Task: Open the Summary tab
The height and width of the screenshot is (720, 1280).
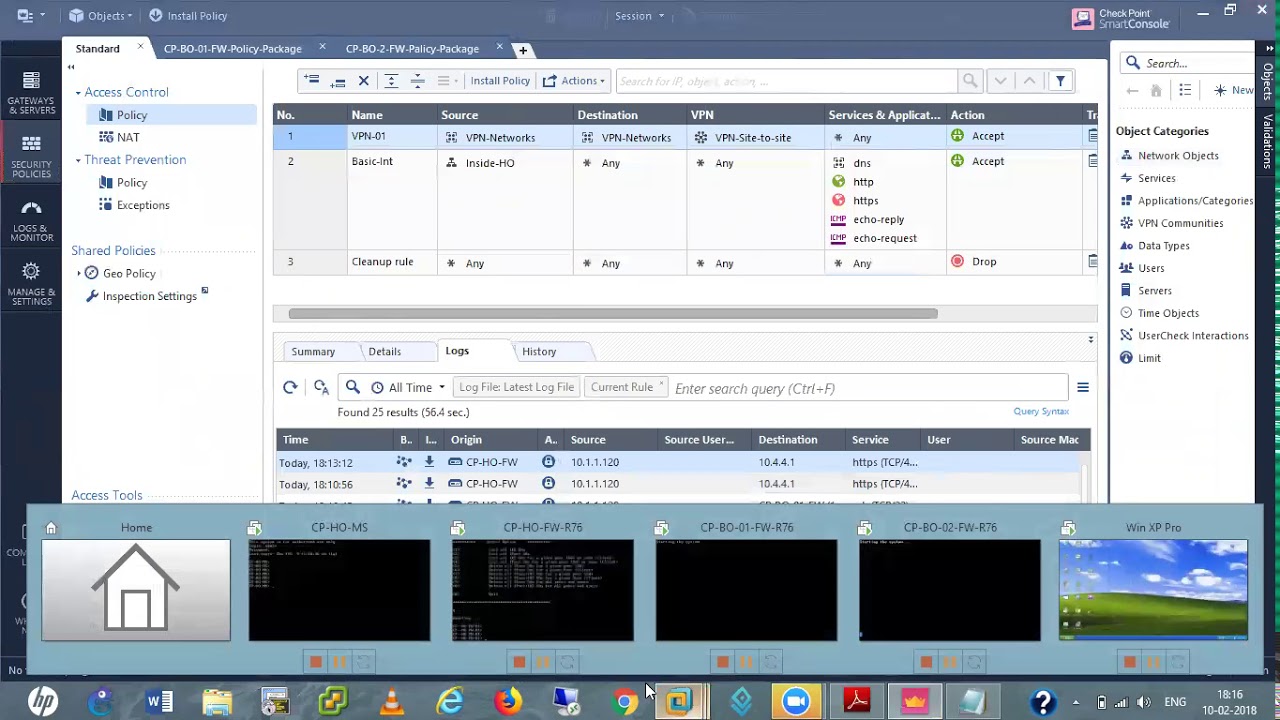Action: [313, 352]
